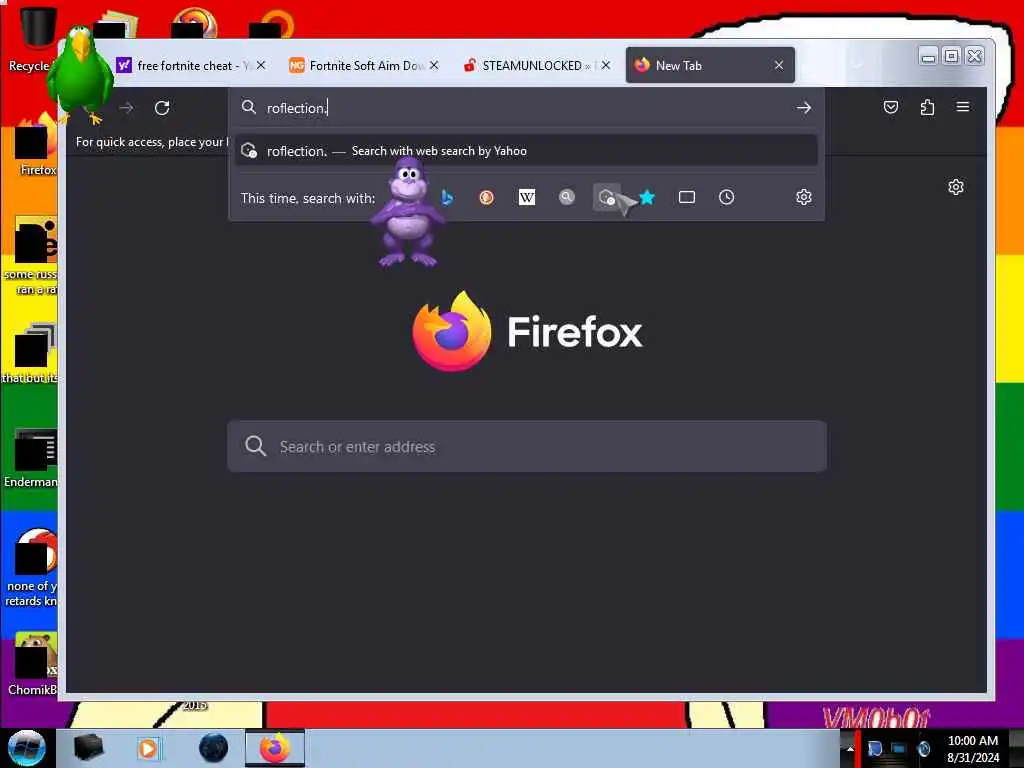
Task: Switch to the 'Fortnite Soft Aim Dow' tab
Action: click(364, 65)
